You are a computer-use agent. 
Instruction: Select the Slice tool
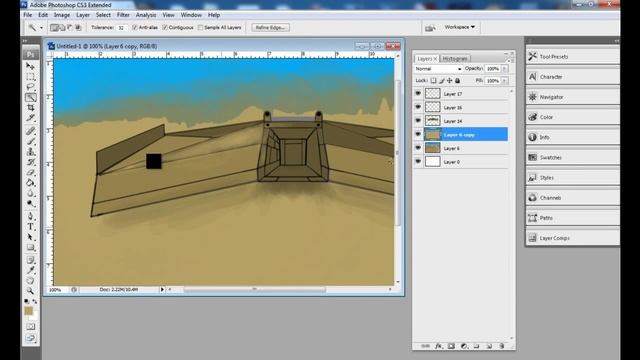coord(30,118)
